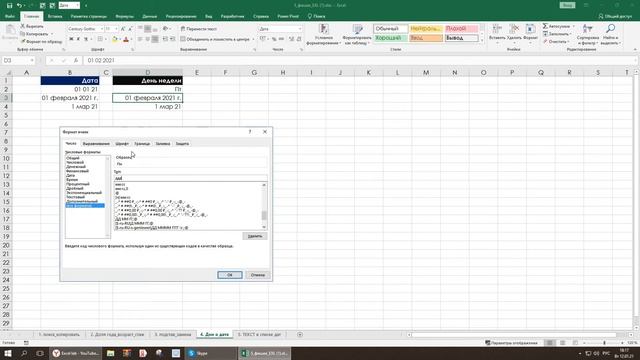This screenshot has height=360, width=640.
Task: Switch to the Защита tab in the dialog
Action: tap(182, 144)
